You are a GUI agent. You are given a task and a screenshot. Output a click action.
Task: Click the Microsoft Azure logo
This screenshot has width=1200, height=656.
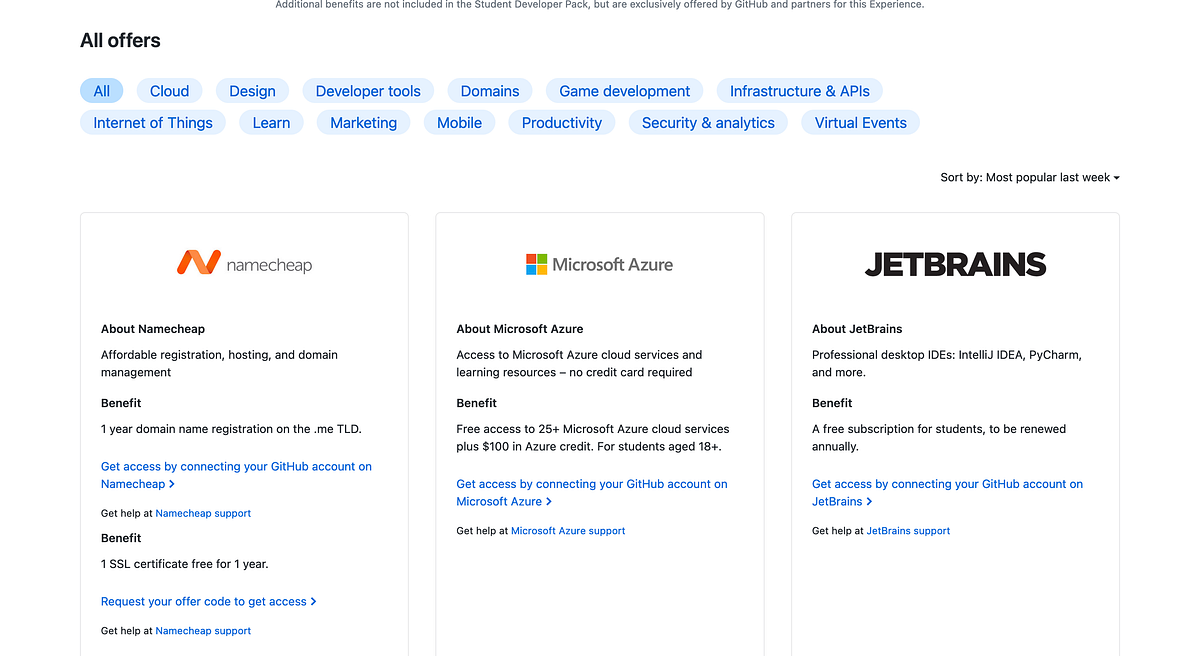pyautogui.click(x=599, y=264)
